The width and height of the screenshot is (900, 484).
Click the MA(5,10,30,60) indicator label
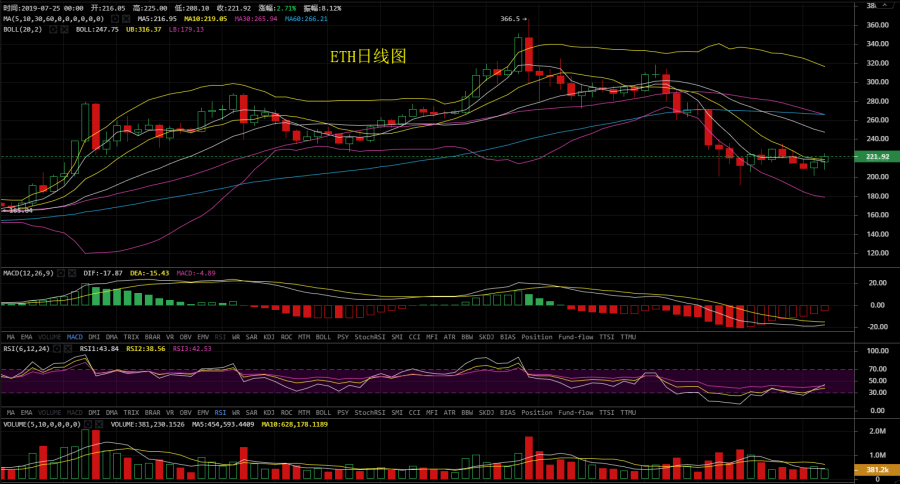pyautogui.click(x=50, y=19)
